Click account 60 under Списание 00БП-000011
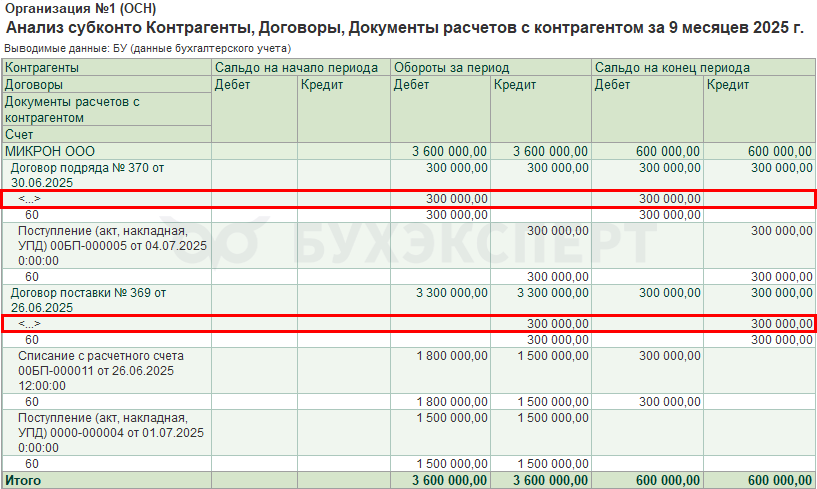The height and width of the screenshot is (489, 817). tap(32, 401)
